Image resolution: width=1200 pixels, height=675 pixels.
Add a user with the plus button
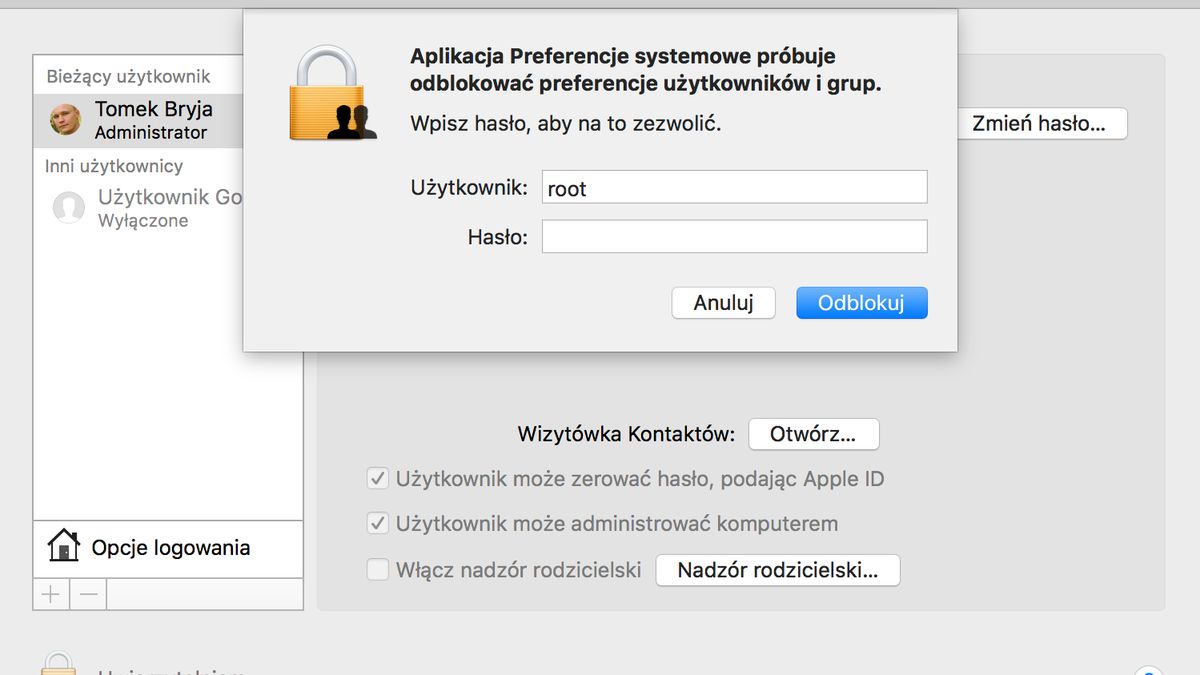click(x=51, y=594)
